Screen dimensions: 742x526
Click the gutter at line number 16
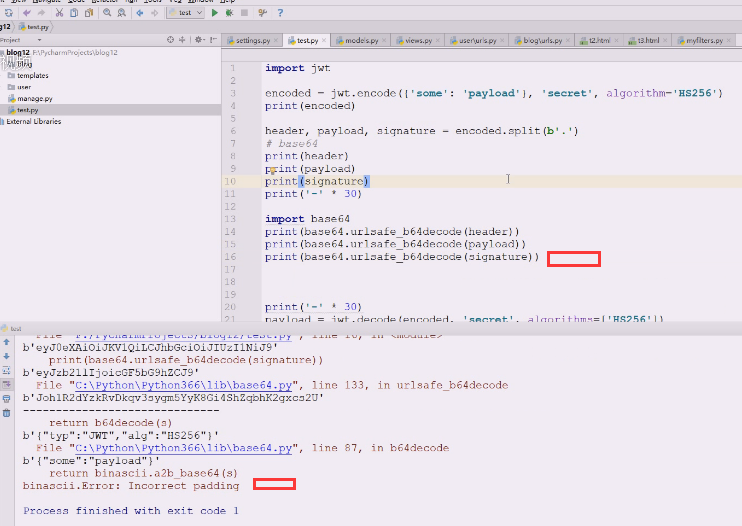(230, 257)
